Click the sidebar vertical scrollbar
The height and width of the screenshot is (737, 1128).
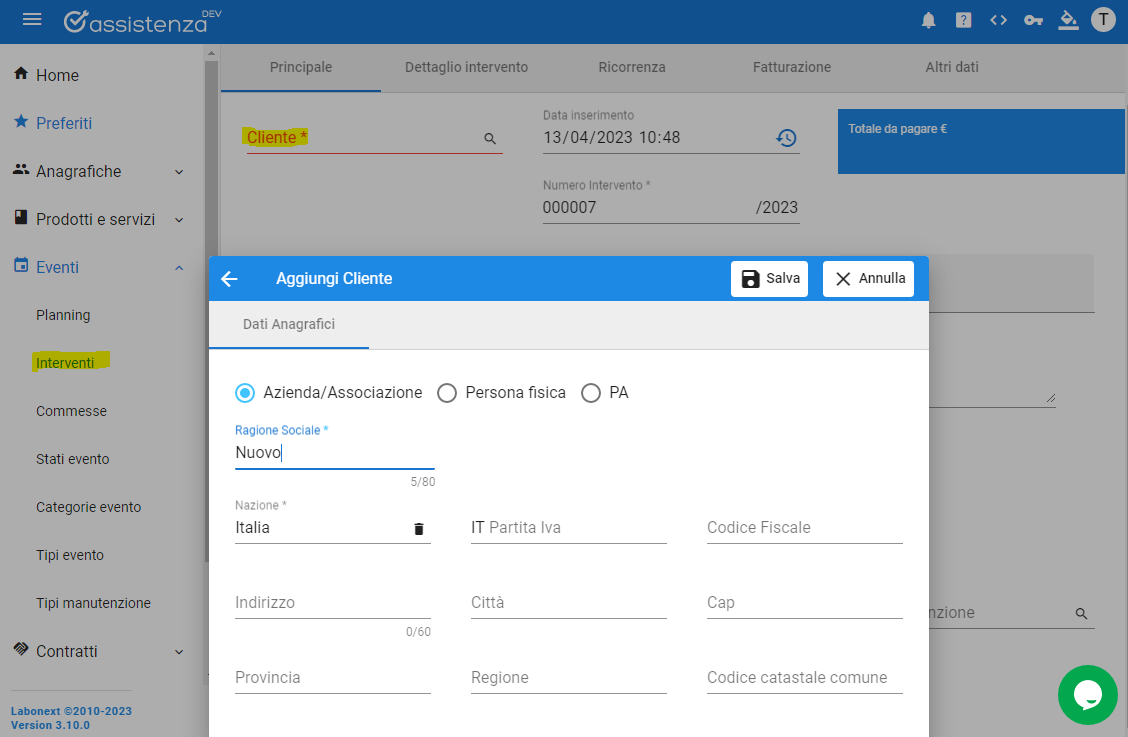(211, 309)
